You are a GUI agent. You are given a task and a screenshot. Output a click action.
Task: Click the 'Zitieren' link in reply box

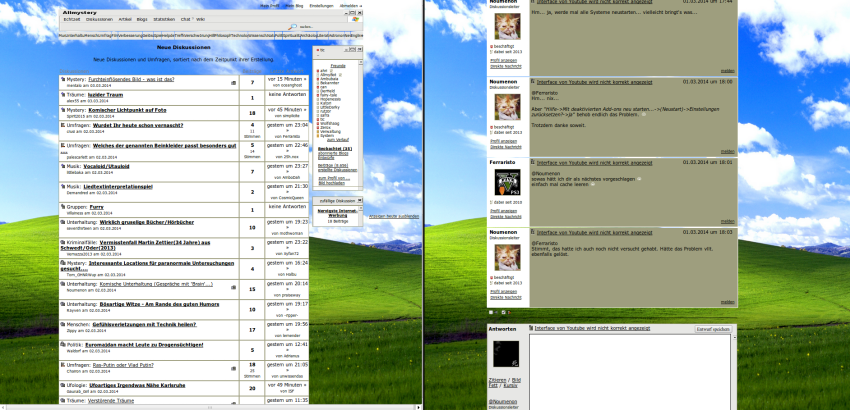[x=497, y=380]
